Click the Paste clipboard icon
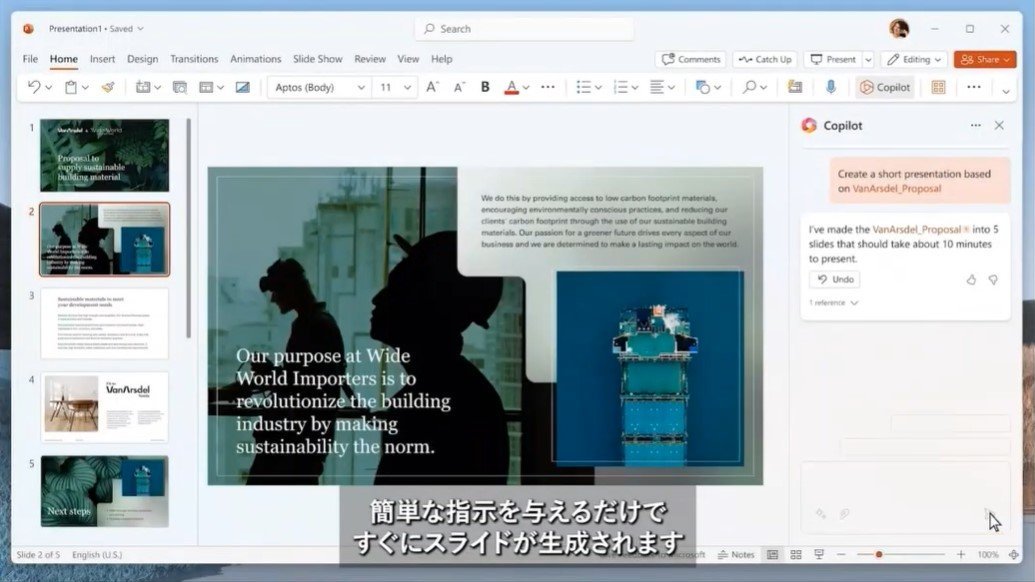The width and height of the screenshot is (1035, 582). click(x=71, y=87)
